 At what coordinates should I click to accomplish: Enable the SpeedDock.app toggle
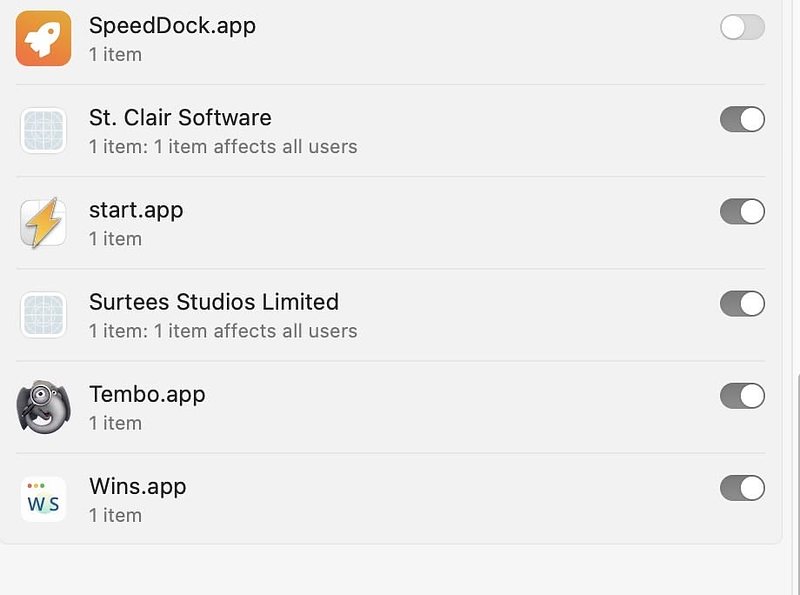742,27
